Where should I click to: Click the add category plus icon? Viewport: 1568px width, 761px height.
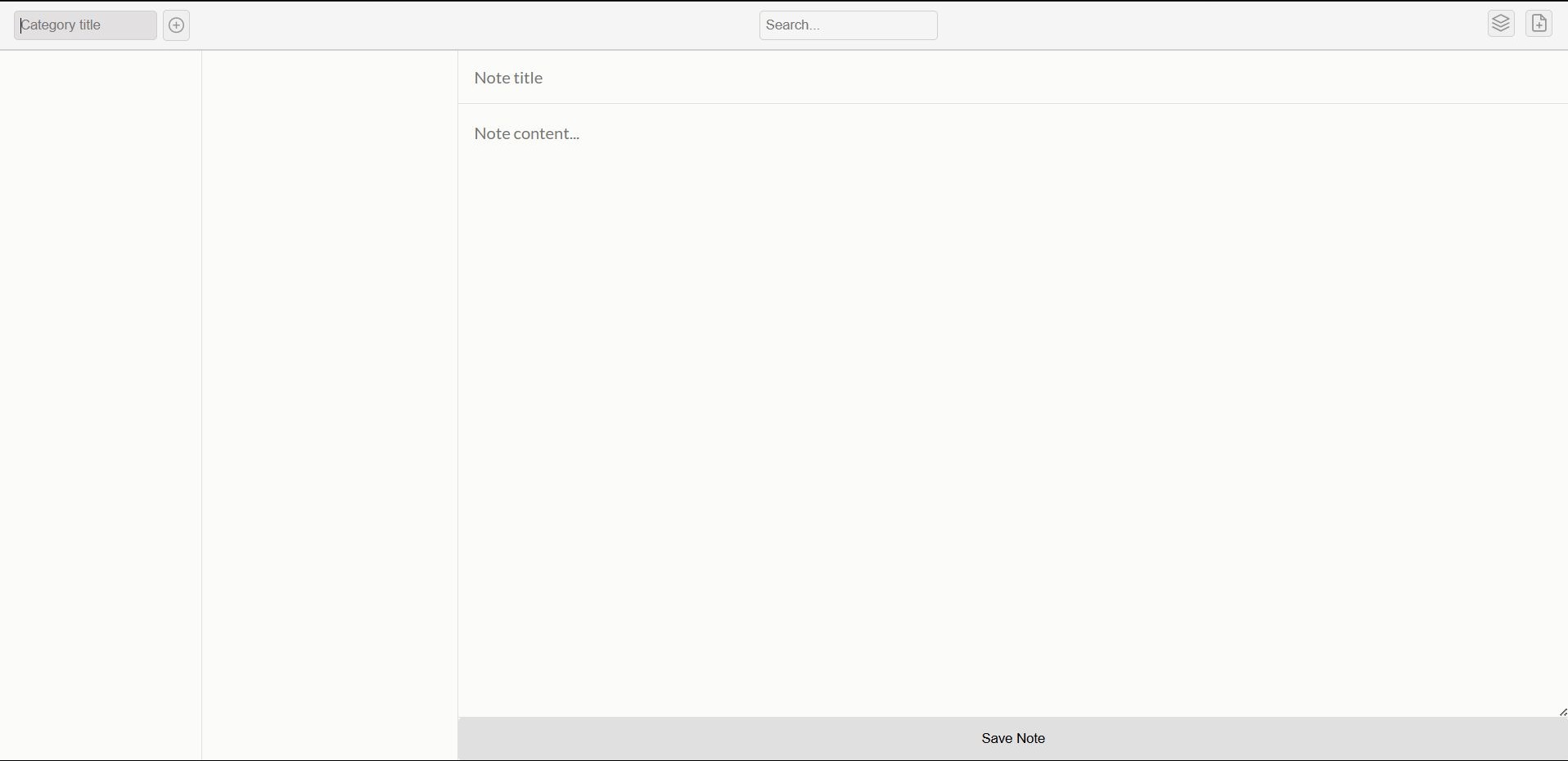pos(176,25)
